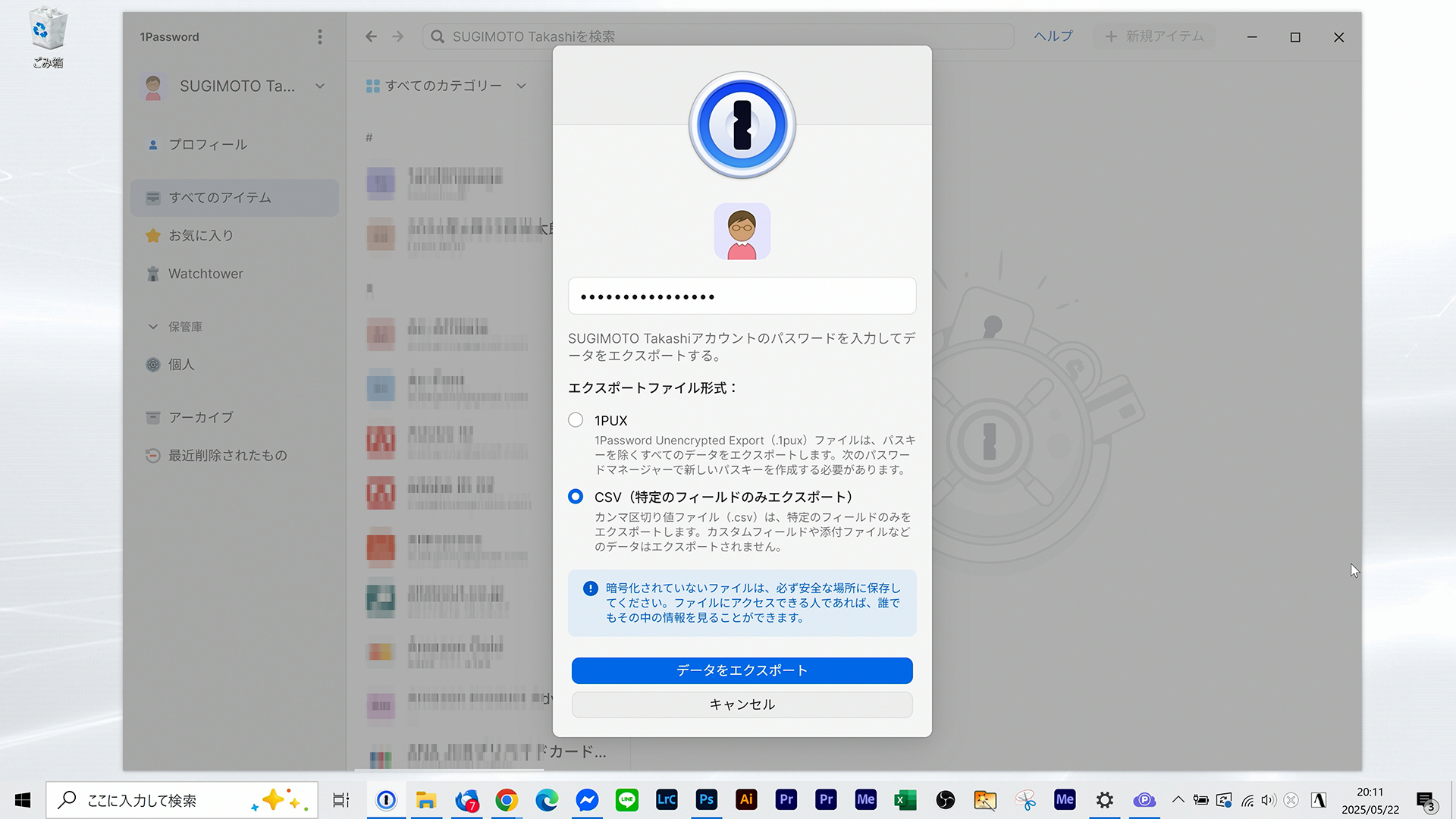The height and width of the screenshot is (819, 1456).
Task: Click the 1Password logo in the export dialog
Action: click(742, 125)
